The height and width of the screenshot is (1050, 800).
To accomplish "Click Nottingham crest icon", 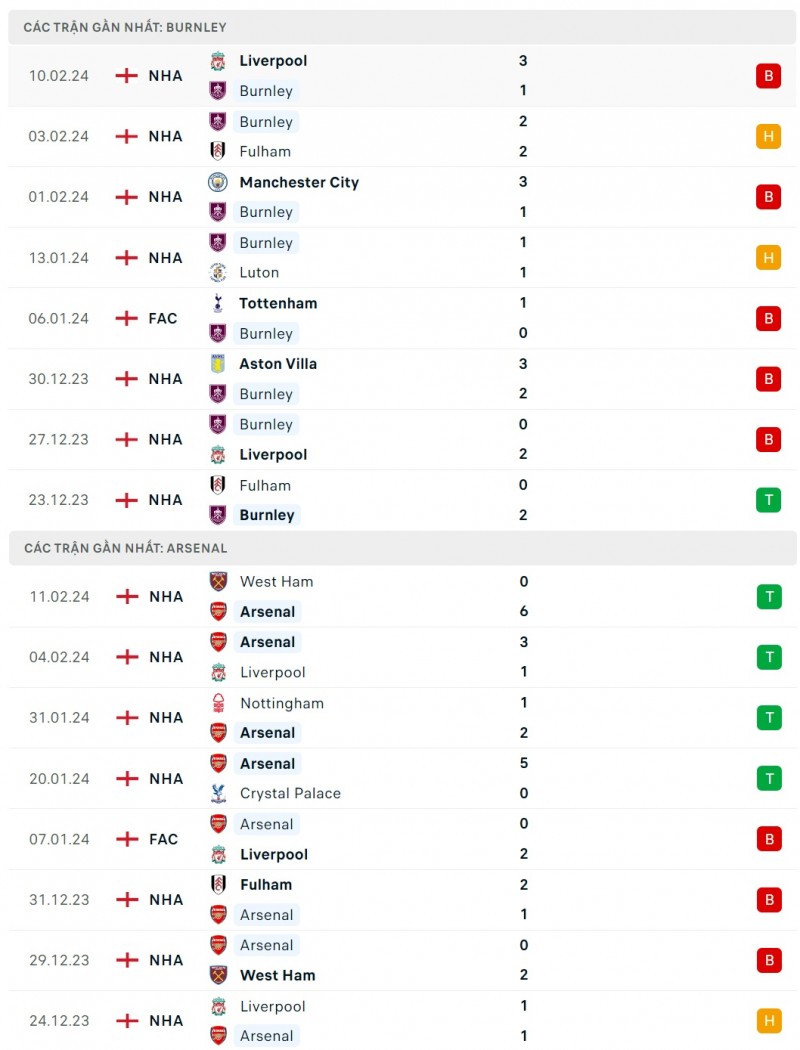I will [x=218, y=703].
